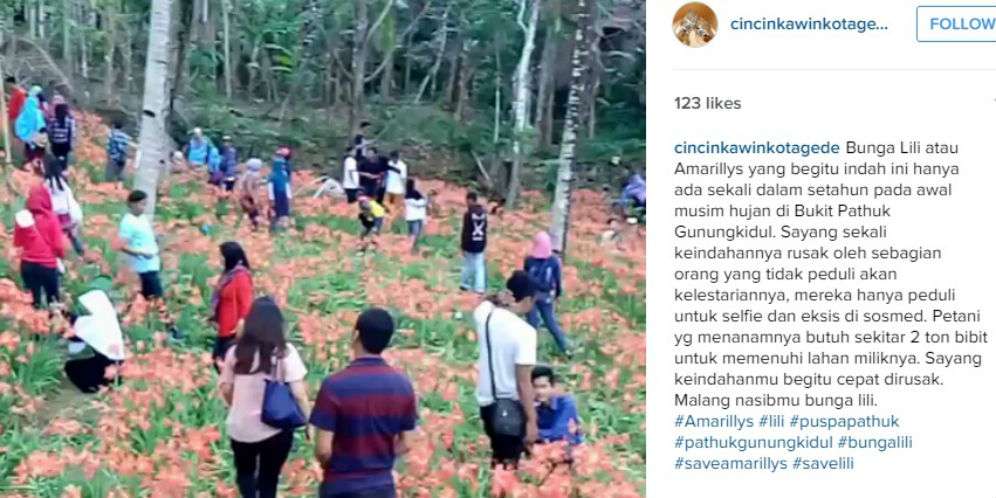Open the #saveamarillys hashtag
The image size is (996, 498).
coord(730,463)
